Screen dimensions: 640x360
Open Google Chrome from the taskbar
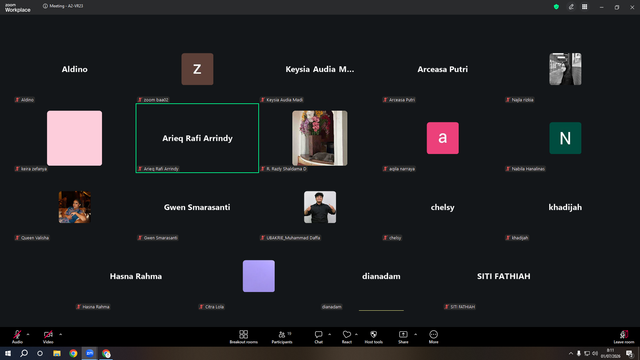point(73,353)
